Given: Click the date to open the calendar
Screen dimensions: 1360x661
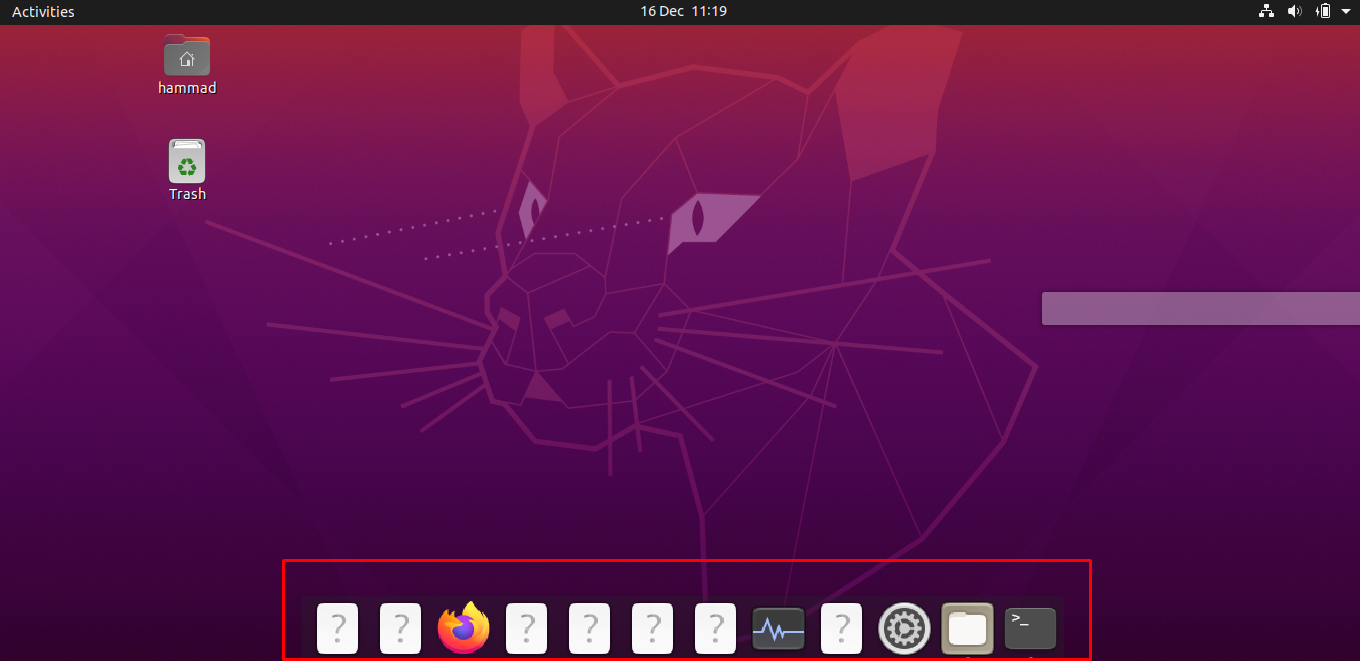Looking at the screenshot, I should coord(683,11).
